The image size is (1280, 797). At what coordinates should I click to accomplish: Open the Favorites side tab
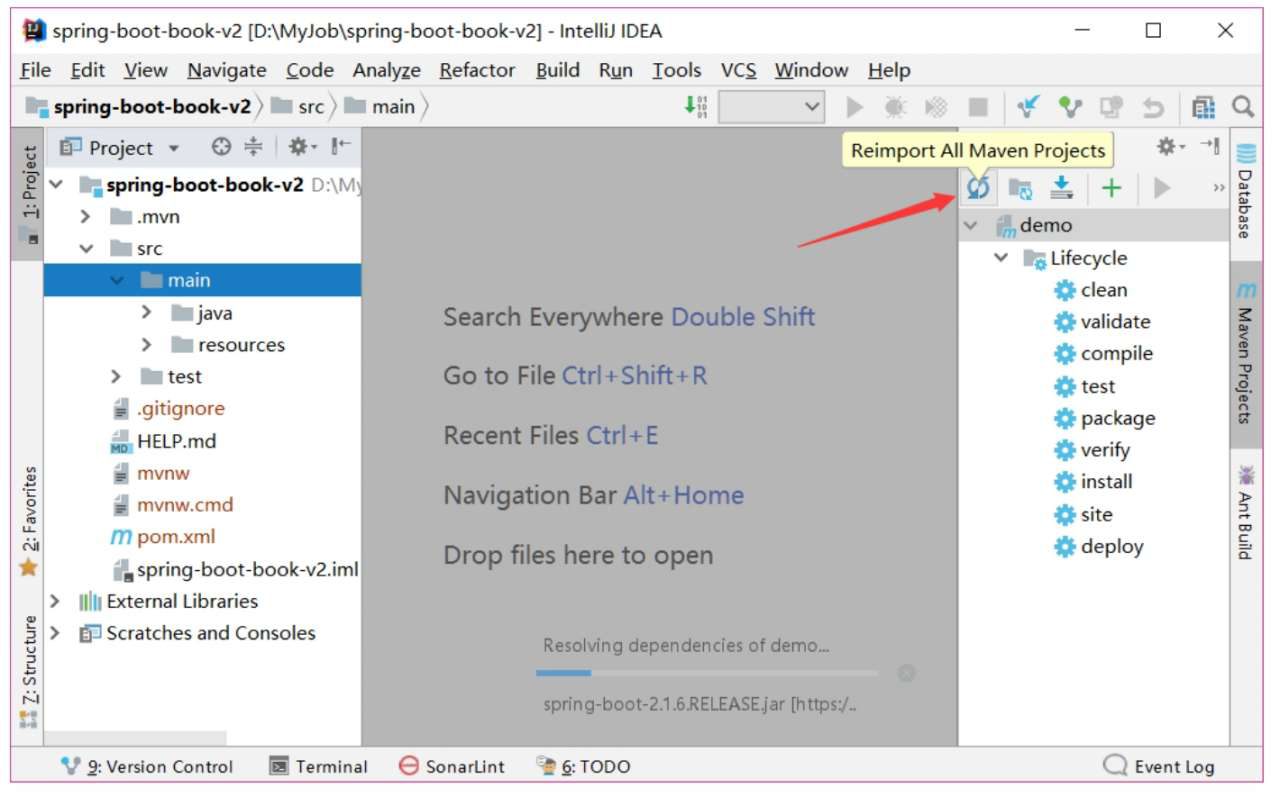coord(29,520)
